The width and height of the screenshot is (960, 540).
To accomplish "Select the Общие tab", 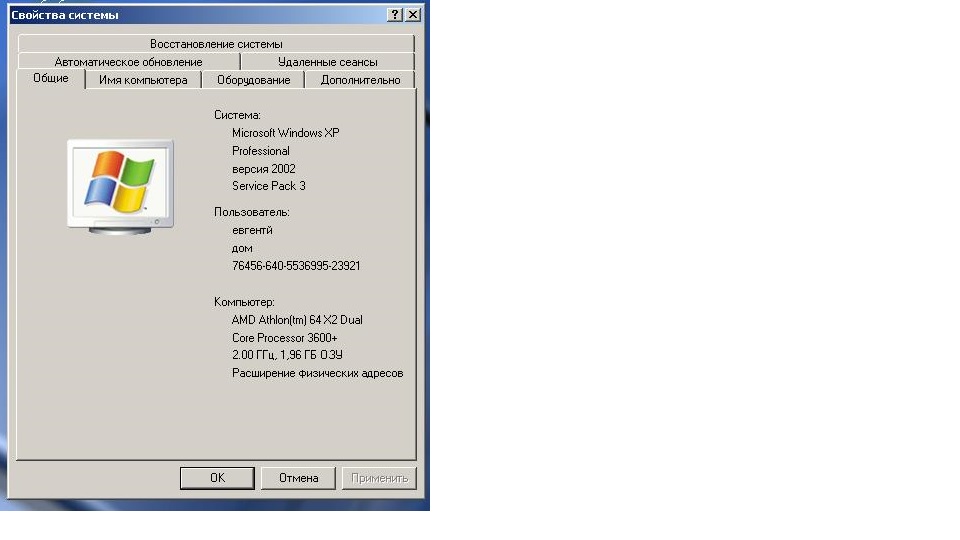I will 51,78.
